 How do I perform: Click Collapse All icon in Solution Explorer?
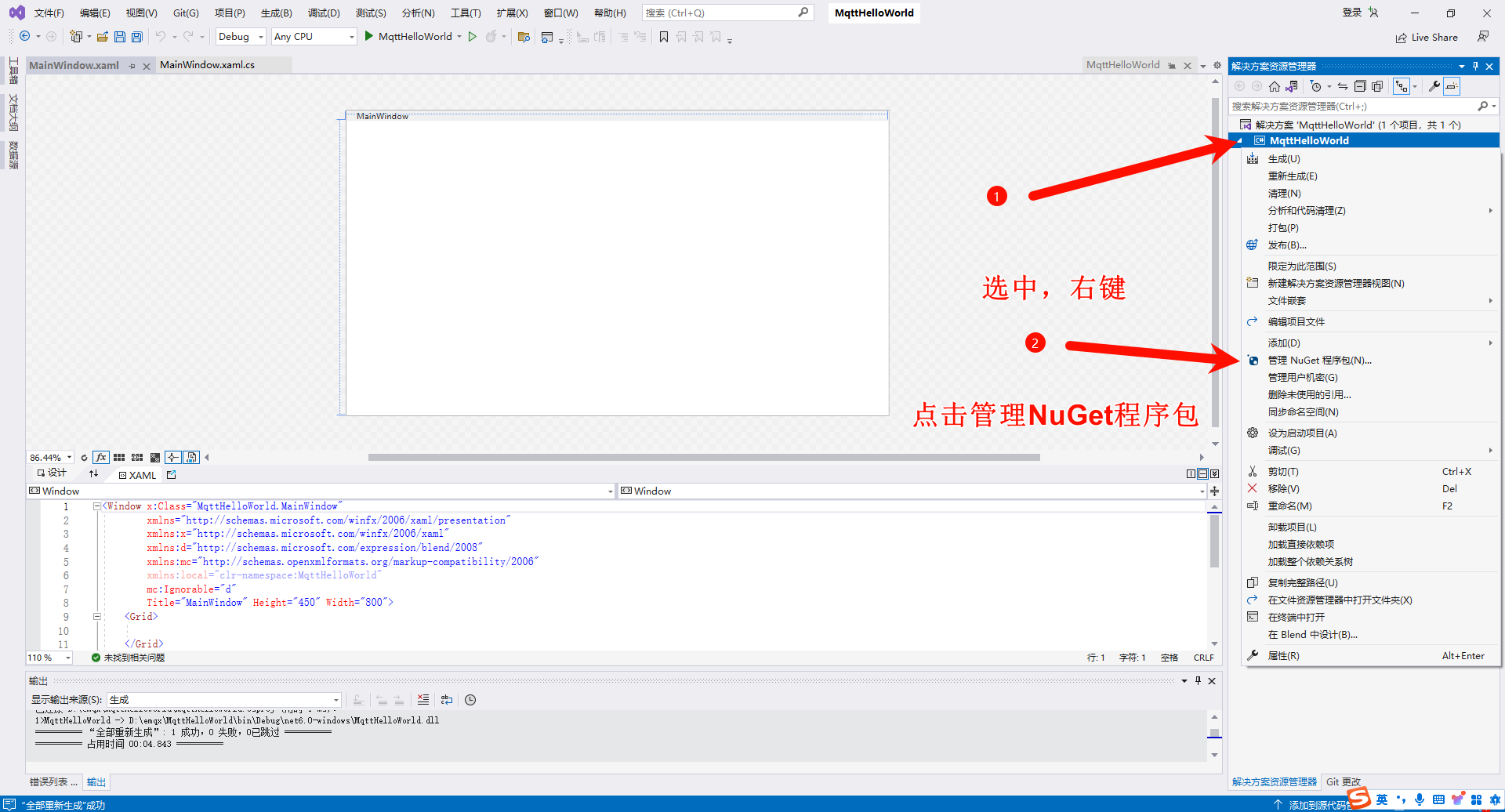point(1360,86)
